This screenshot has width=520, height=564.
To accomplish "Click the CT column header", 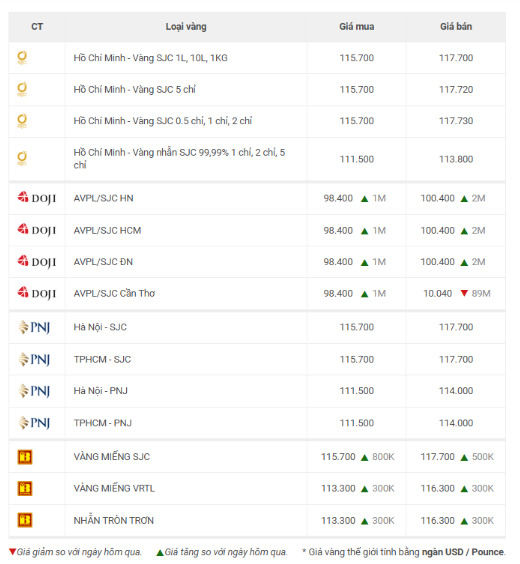I will [x=37, y=27].
